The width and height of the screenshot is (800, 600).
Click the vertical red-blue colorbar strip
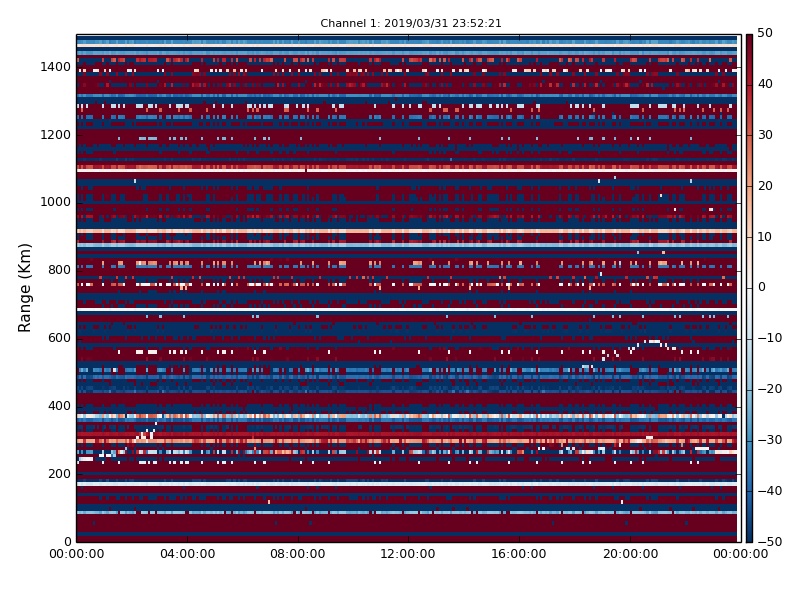749,288
